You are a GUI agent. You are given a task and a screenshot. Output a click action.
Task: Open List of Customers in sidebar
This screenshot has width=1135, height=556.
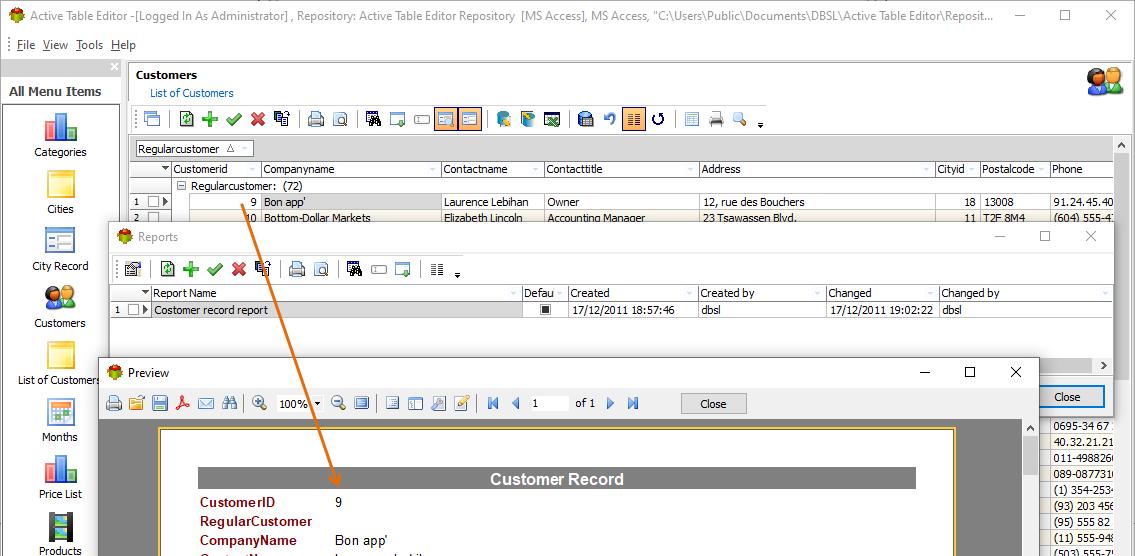coord(60,363)
